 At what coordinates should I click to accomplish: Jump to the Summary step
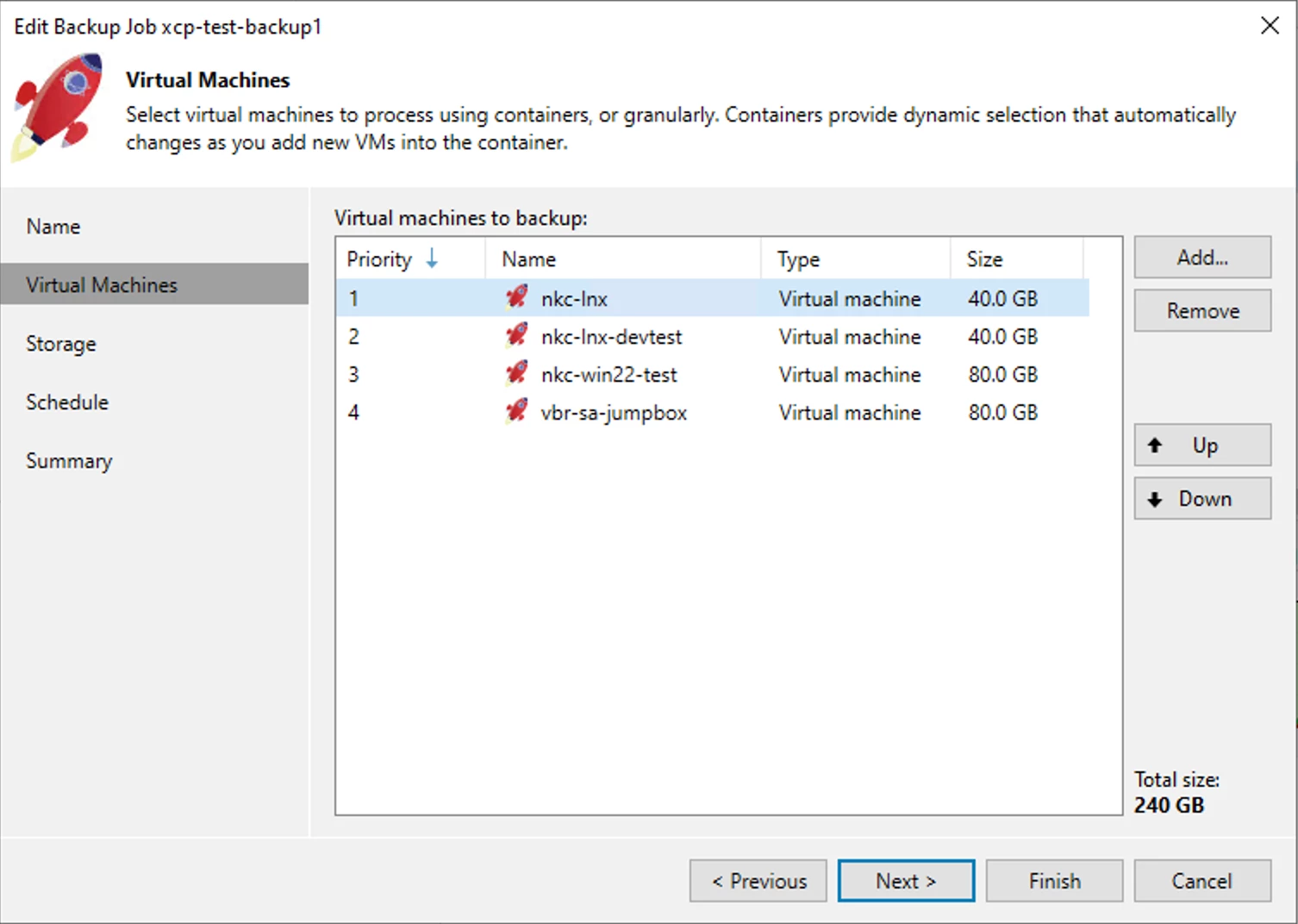(69, 461)
